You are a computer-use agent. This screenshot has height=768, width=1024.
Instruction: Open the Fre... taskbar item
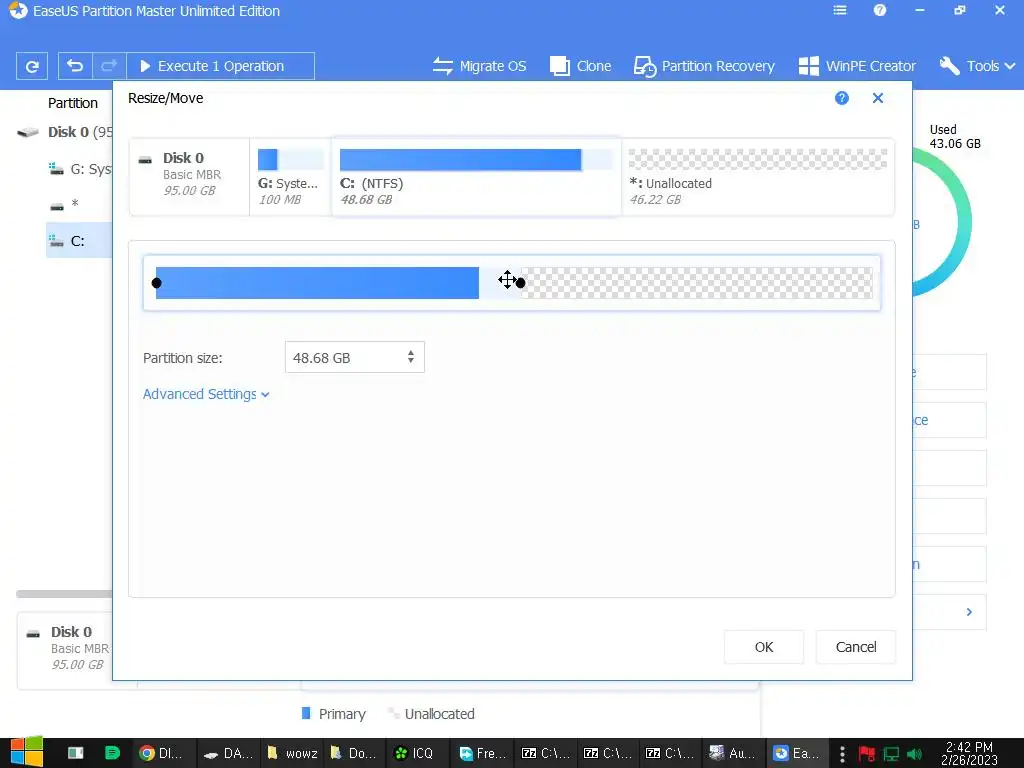pos(483,753)
